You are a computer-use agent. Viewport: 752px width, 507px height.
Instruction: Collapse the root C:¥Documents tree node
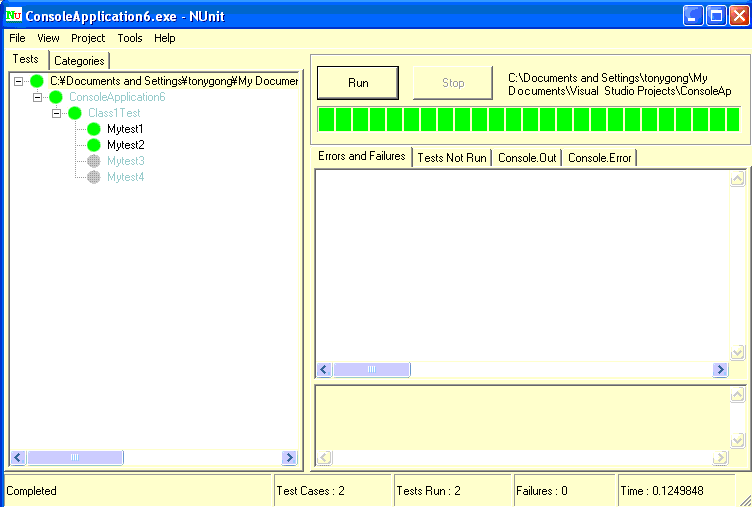click(x=18, y=81)
